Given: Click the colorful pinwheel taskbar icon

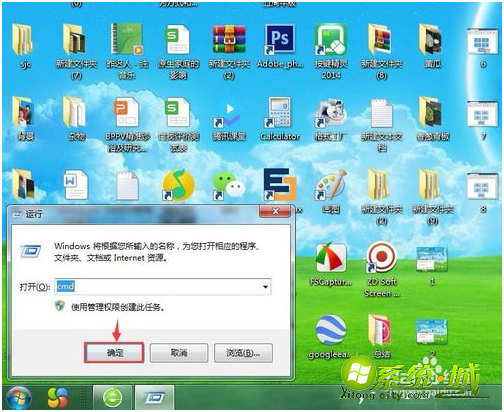Looking at the screenshot, I should [58, 397].
